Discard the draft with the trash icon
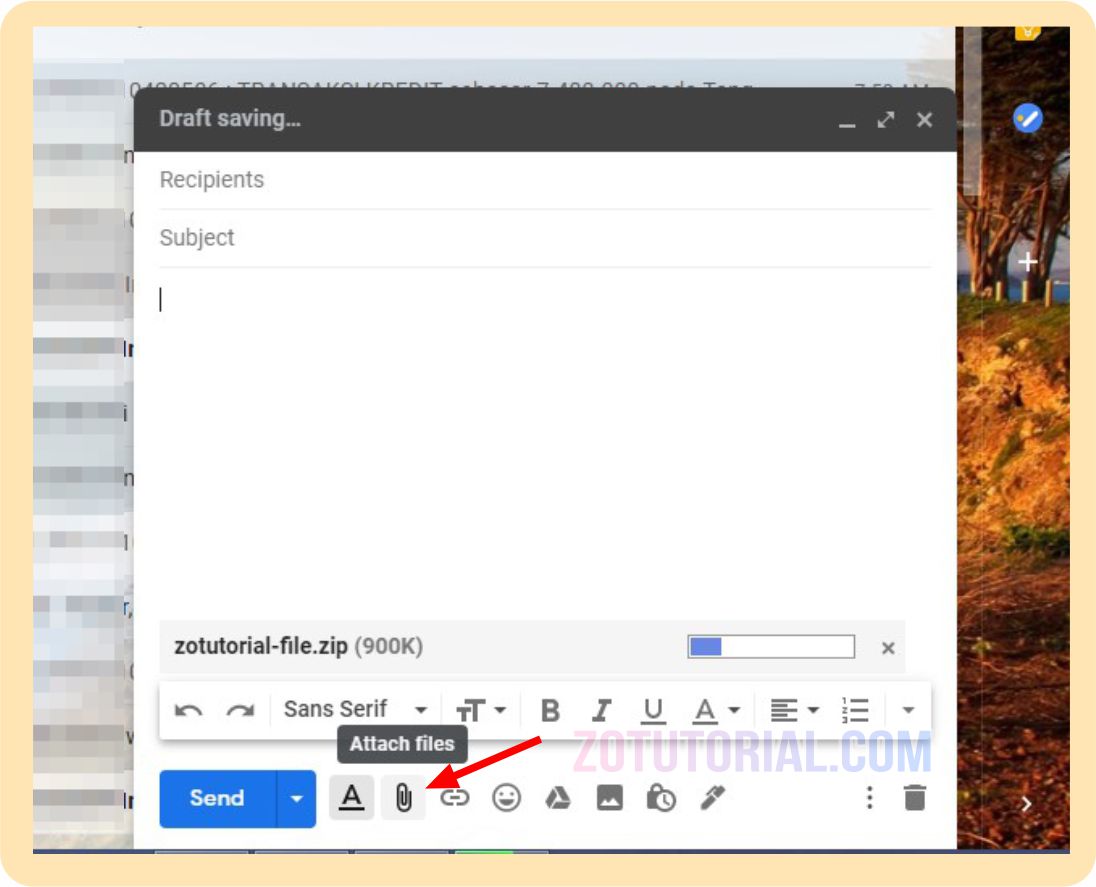Viewport: 1096px width, 887px height. coord(916,798)
